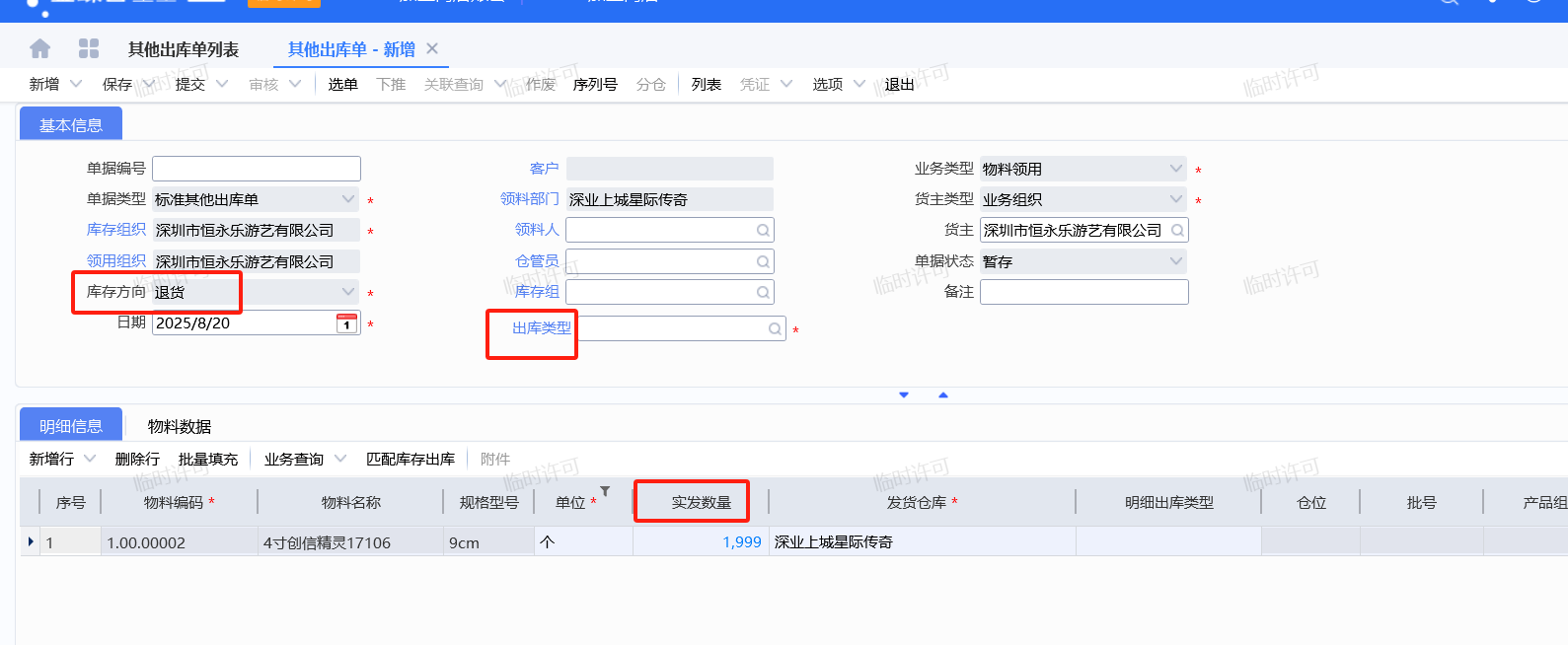The height and width of the screenshot is (645, 1568).
Task: Open the calendar picker for 日期
Action: [346, 323]
